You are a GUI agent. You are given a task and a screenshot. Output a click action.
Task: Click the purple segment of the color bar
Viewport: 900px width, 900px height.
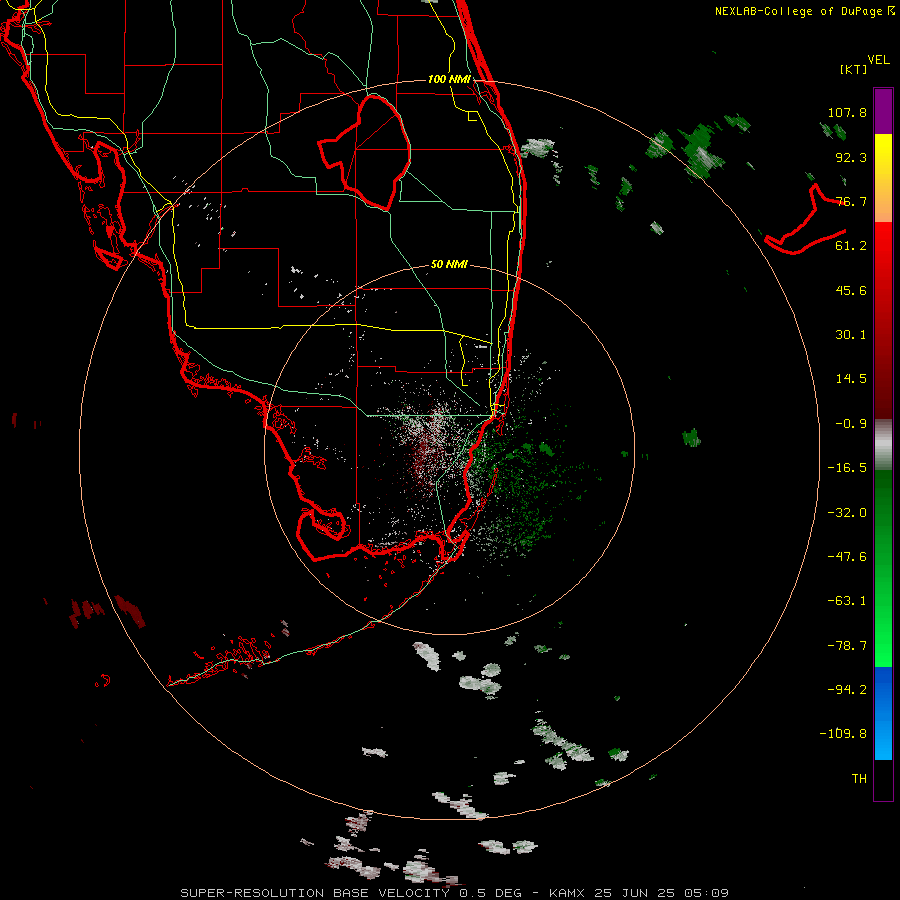(883, 111)
